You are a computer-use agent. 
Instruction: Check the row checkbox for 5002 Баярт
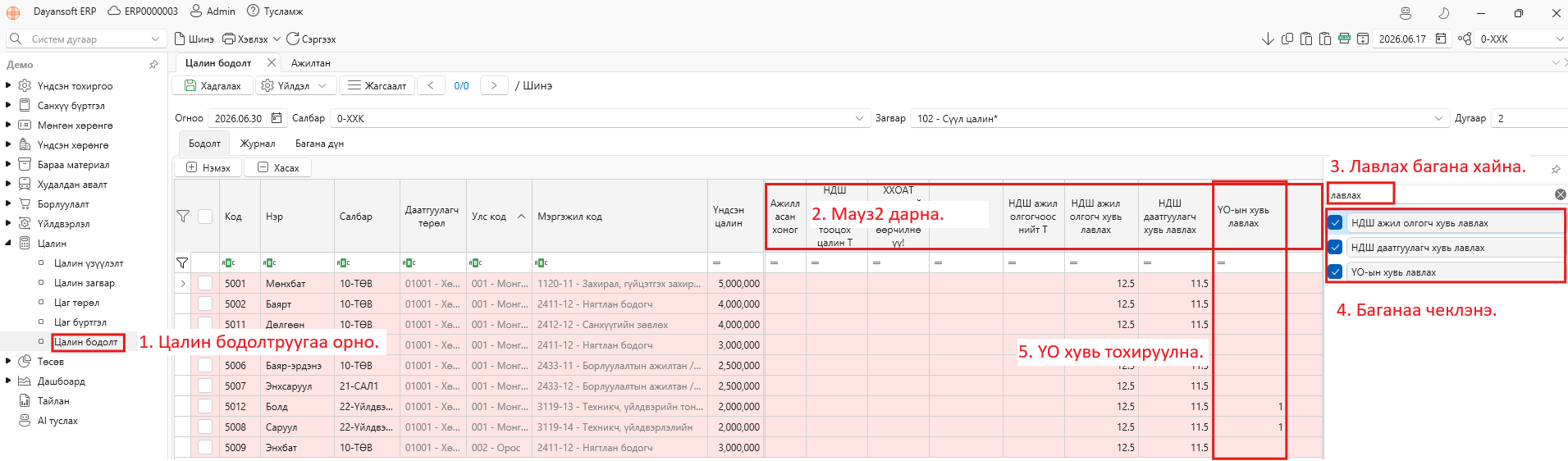205,304
